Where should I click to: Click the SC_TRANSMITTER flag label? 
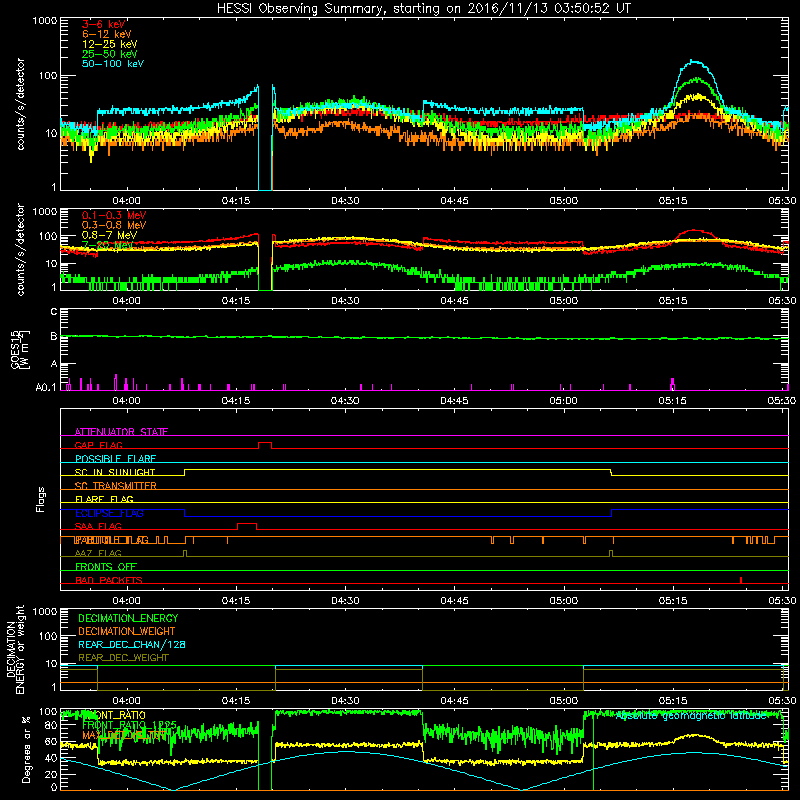(115, 486)
